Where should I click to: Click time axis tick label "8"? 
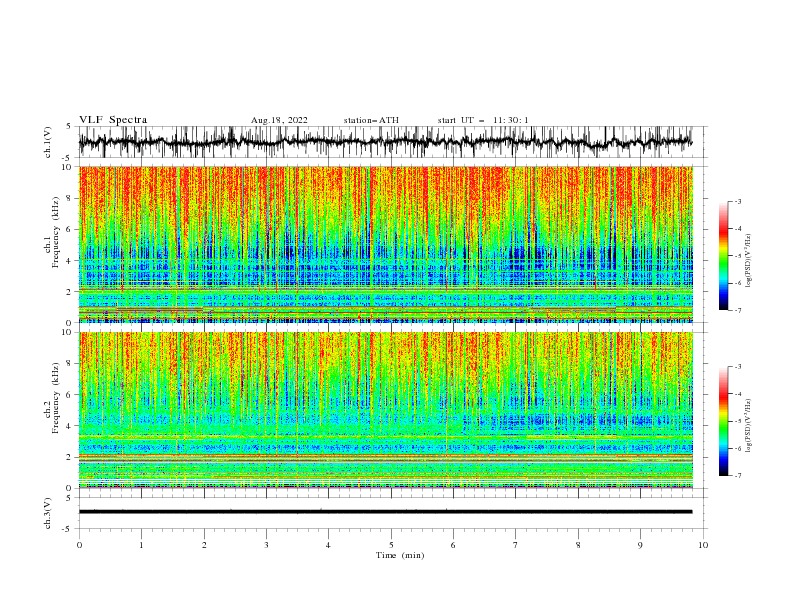(578, 545)
